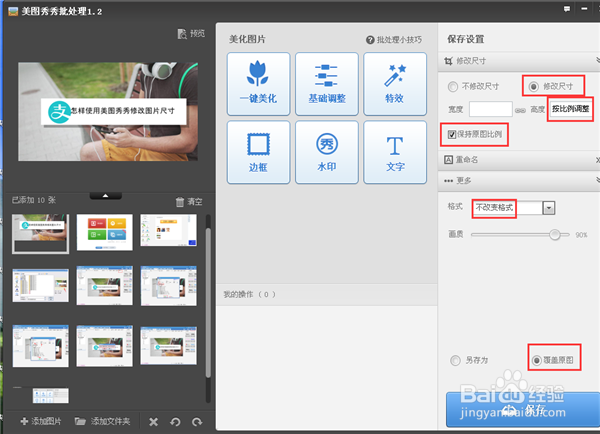Click 添加文件夹 to add a folder
The image size is (600, 434).
click(102, 421)
